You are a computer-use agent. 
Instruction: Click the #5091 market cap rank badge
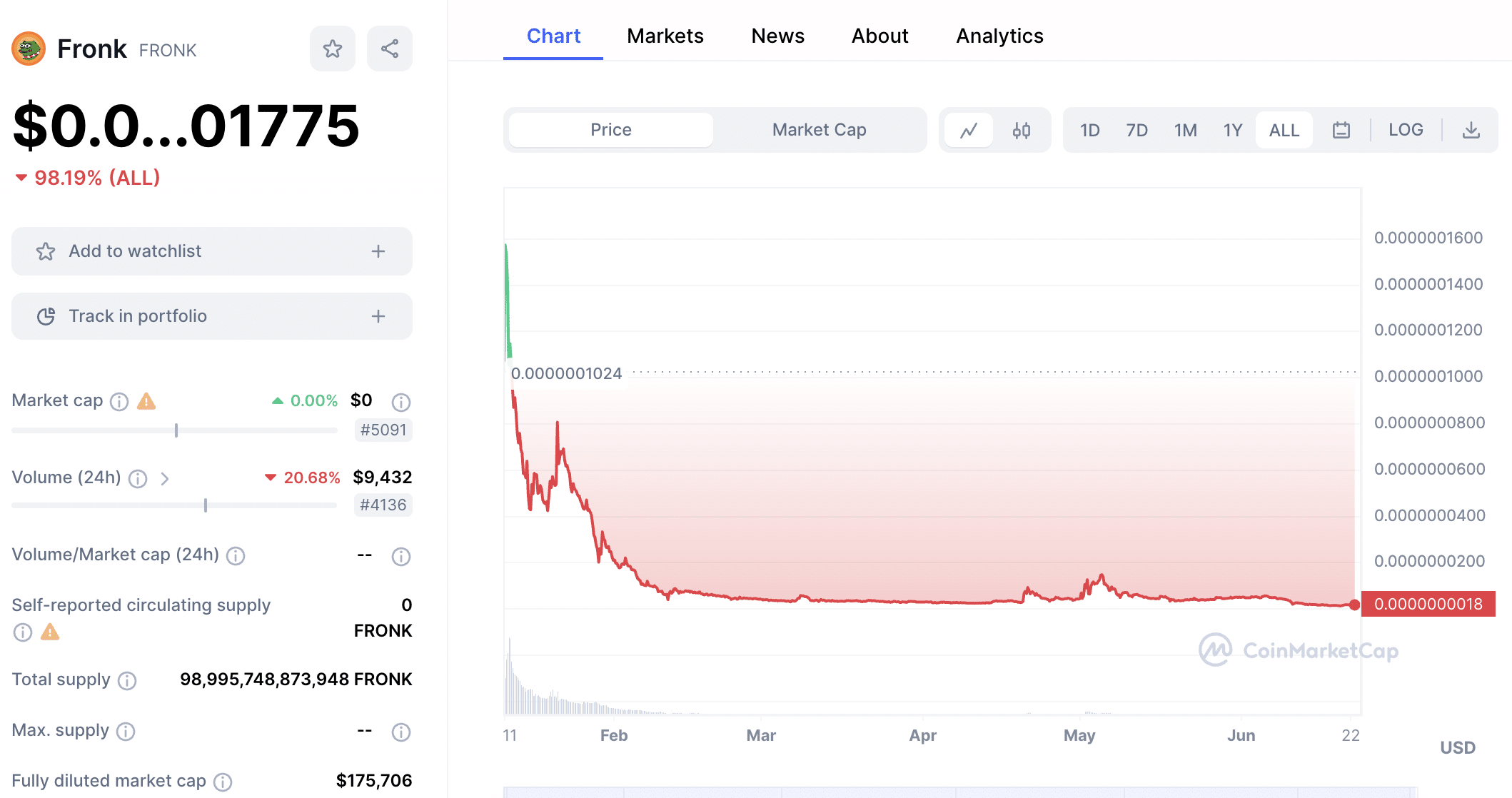point(383,430)
